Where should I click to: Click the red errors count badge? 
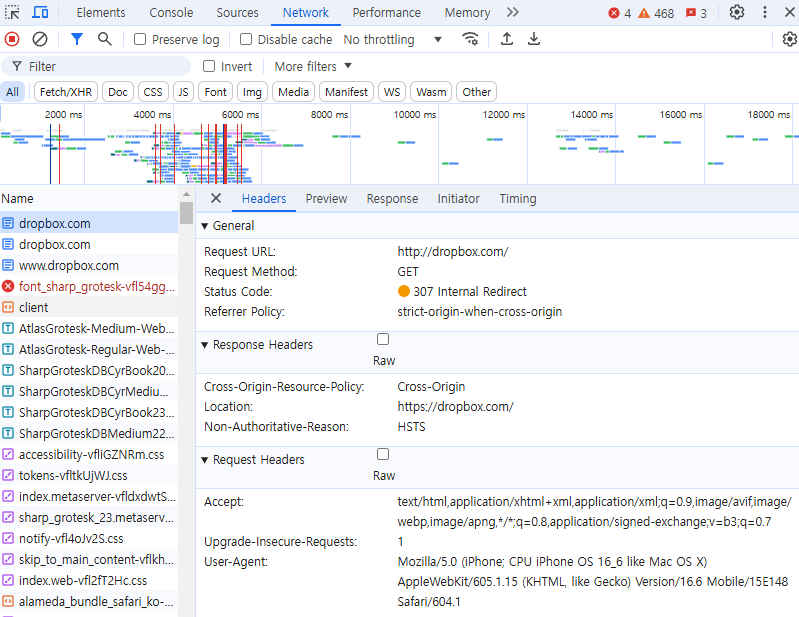coord(620,13)
